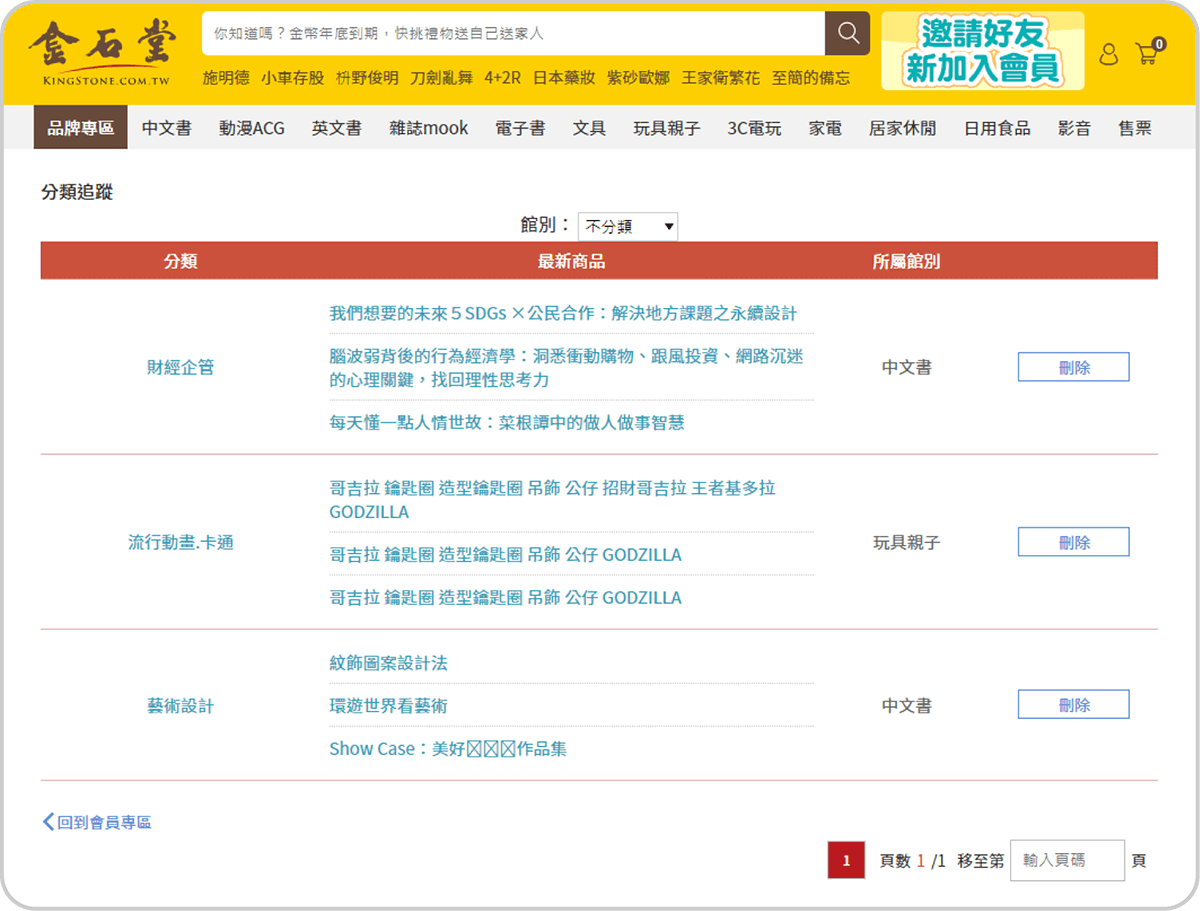1200x911 pixels.
Task: Open the 電子書 menu item
Action: (520, 128)
